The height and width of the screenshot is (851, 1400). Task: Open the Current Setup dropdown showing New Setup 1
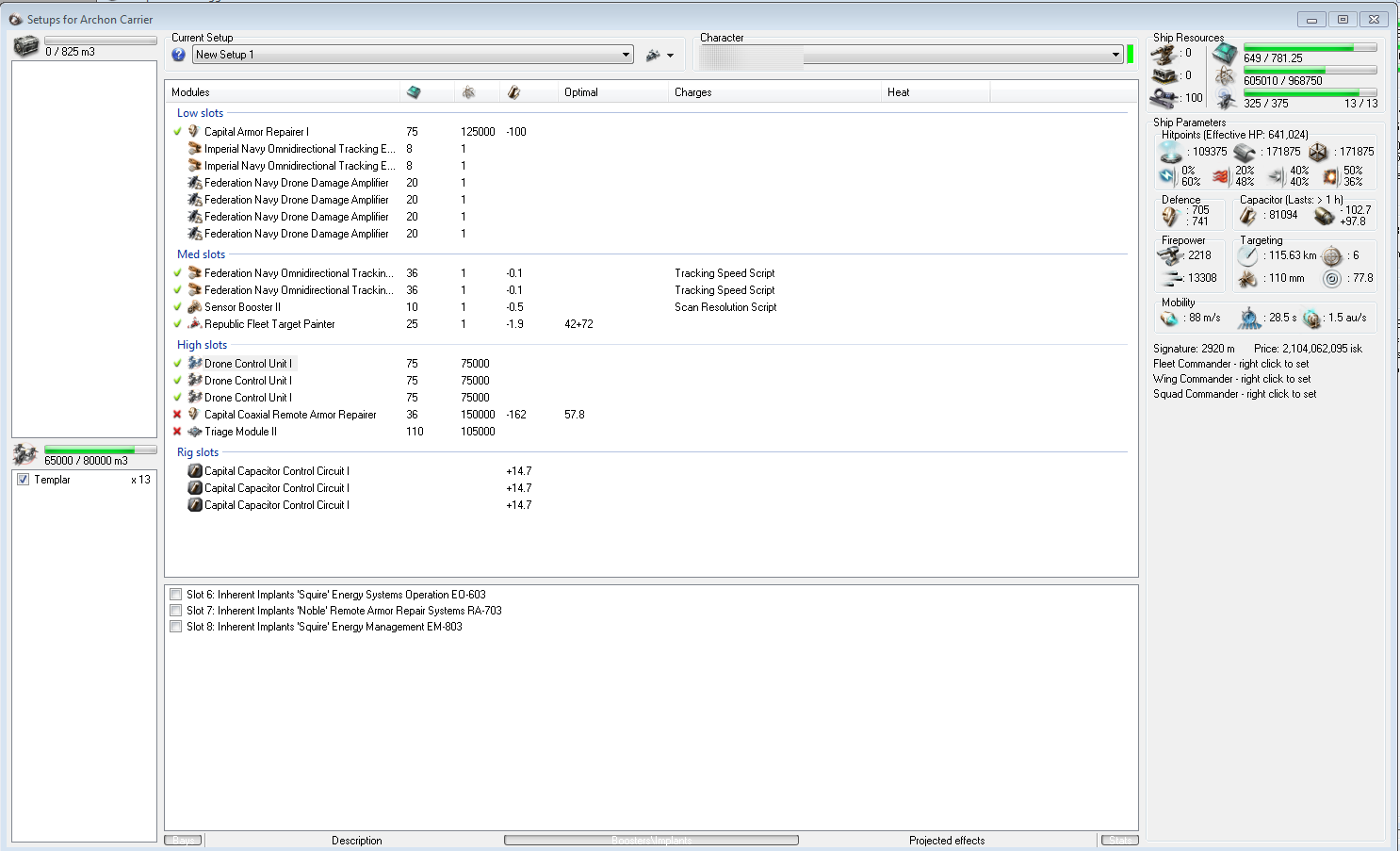tap(413, 55)
